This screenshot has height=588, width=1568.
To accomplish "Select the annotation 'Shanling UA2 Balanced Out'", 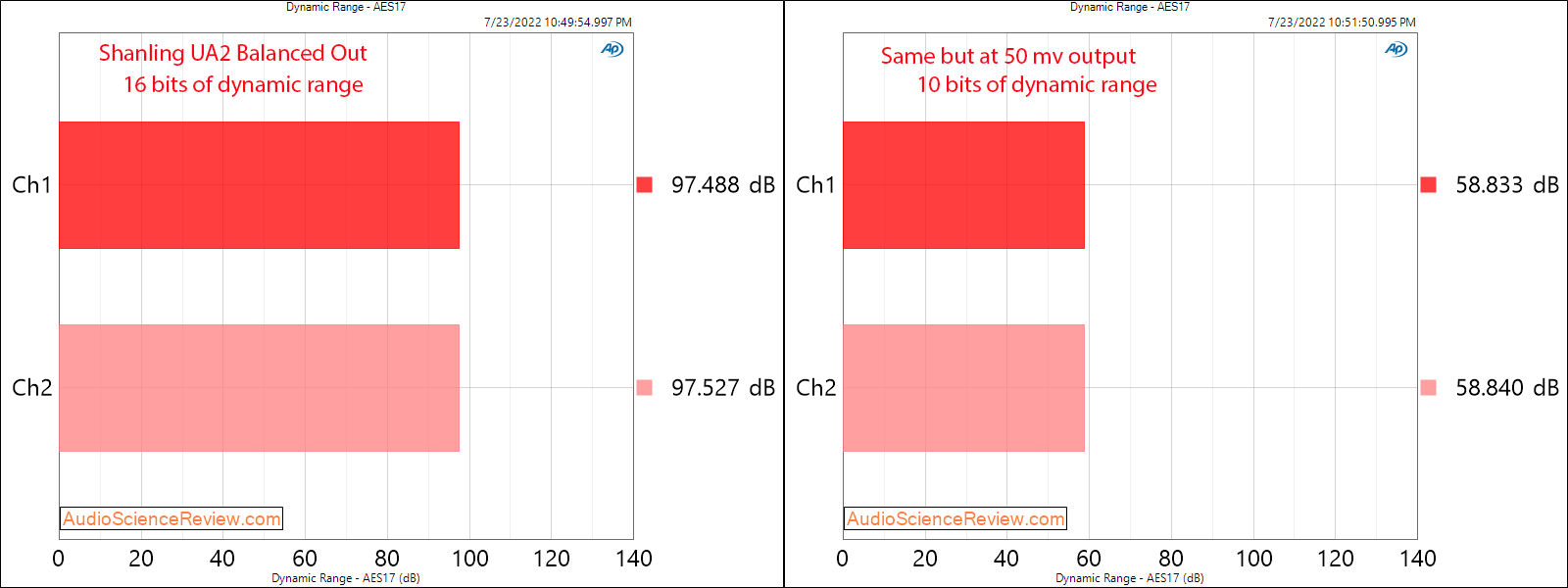I will (232, 53).
